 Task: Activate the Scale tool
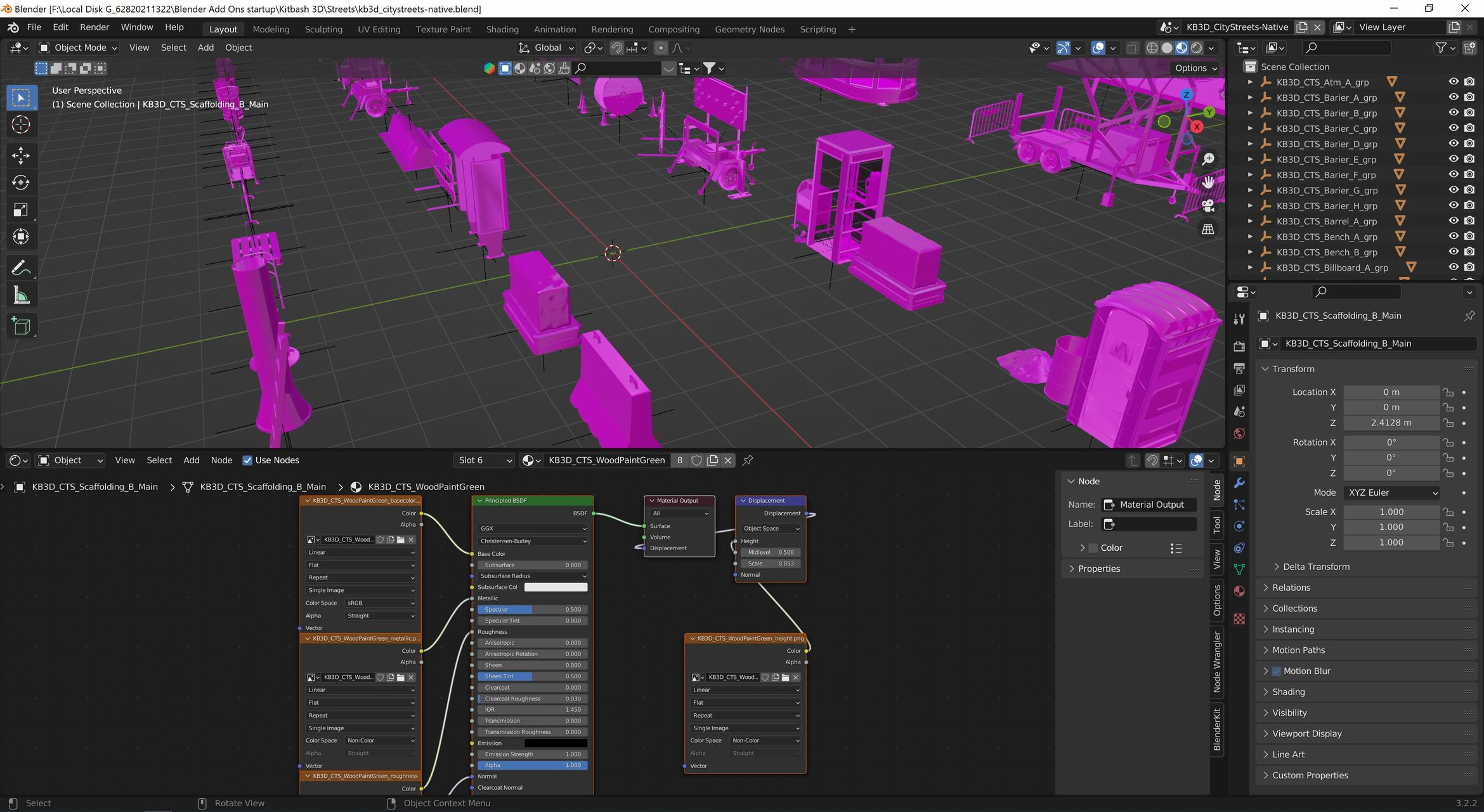tap(21, 210)
